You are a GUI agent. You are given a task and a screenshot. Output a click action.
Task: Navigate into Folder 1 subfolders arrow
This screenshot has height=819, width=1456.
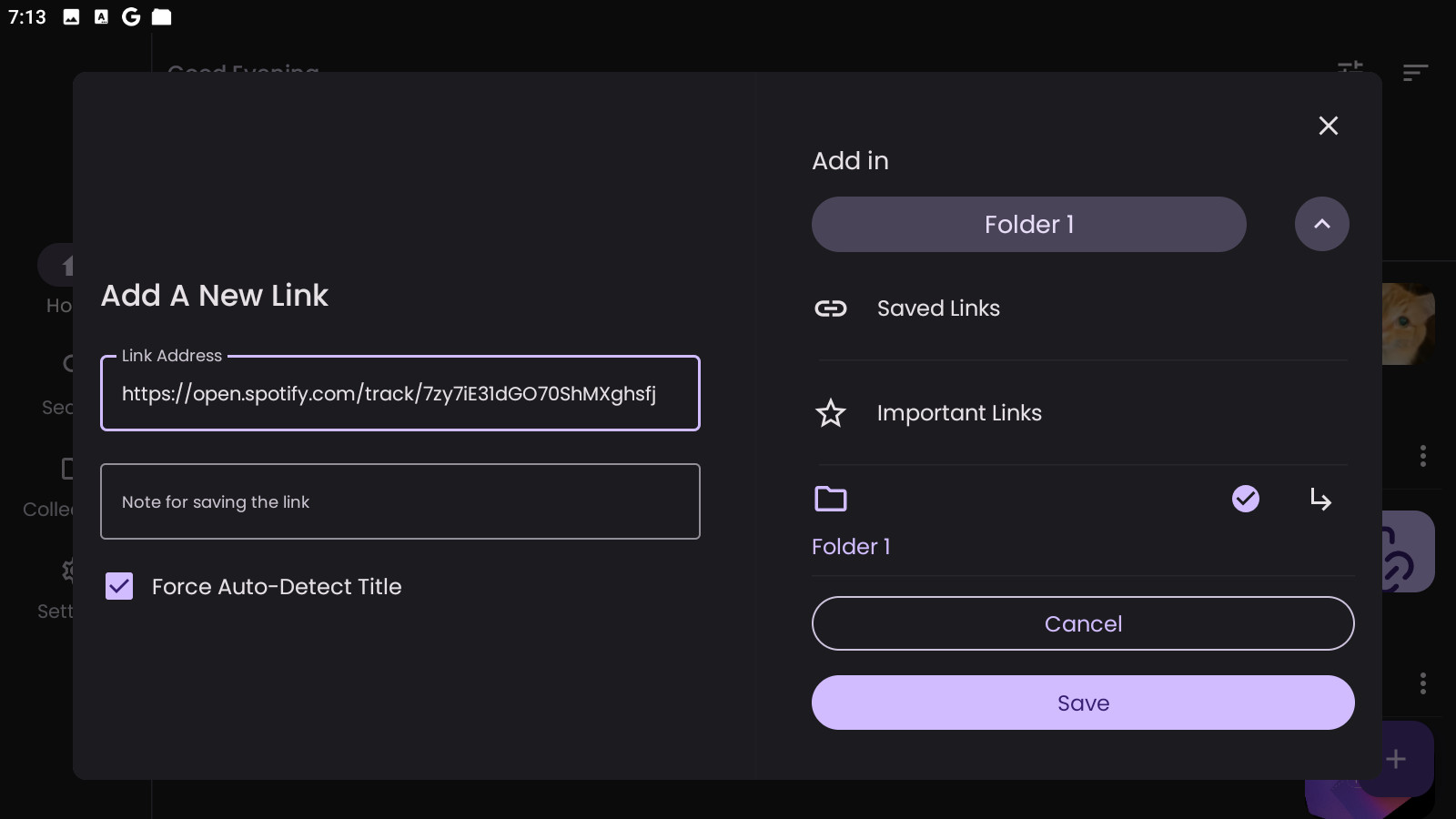coord(1320,499)
